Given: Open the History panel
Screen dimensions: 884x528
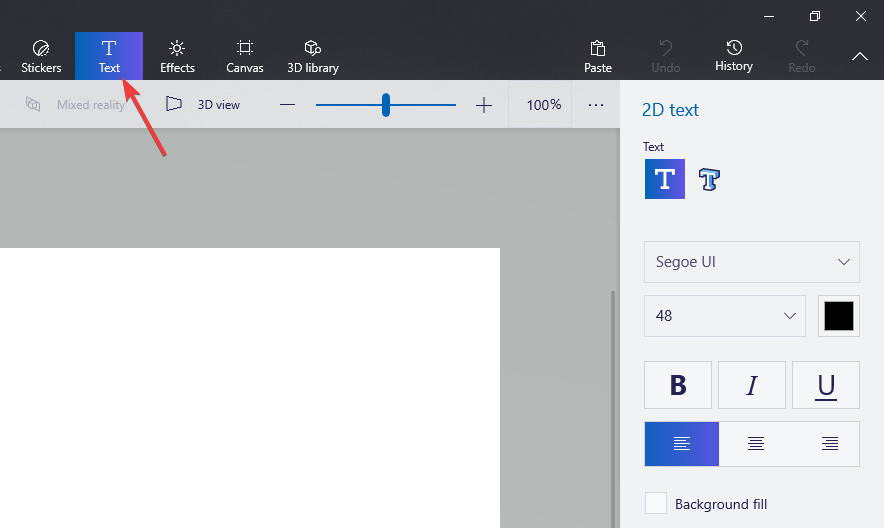Looking at the screenshot, I should (x=733, y=56).
